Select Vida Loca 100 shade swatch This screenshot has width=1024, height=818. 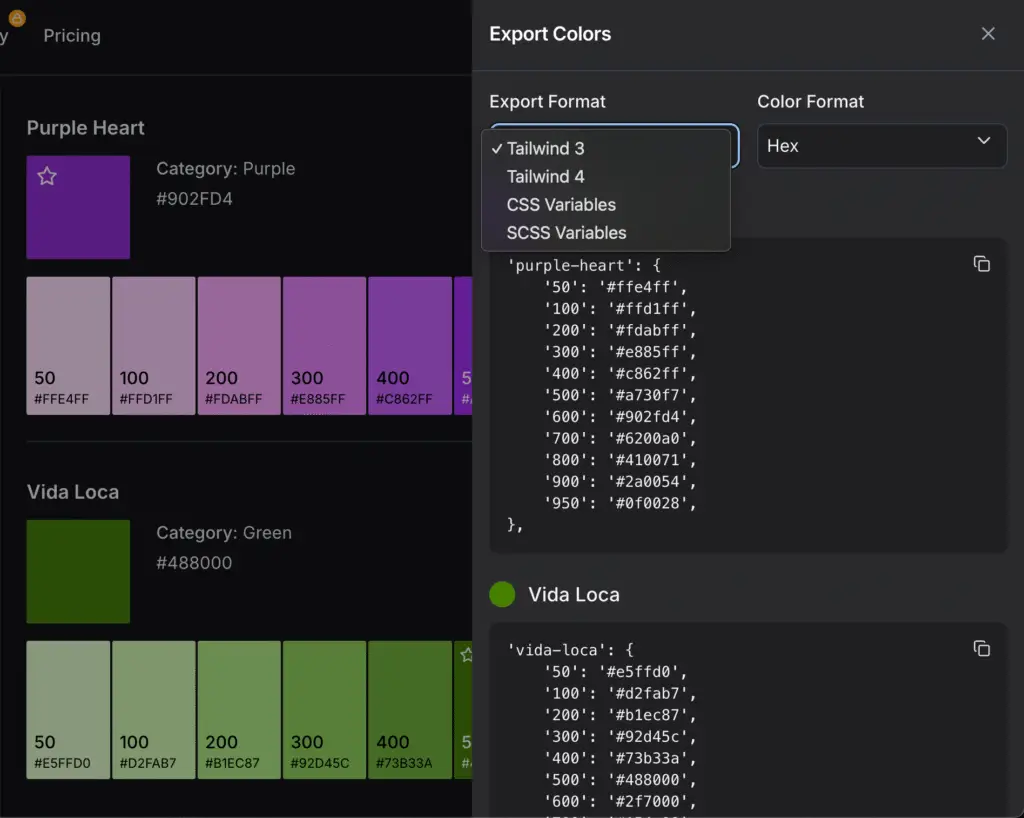coord(153,709)
